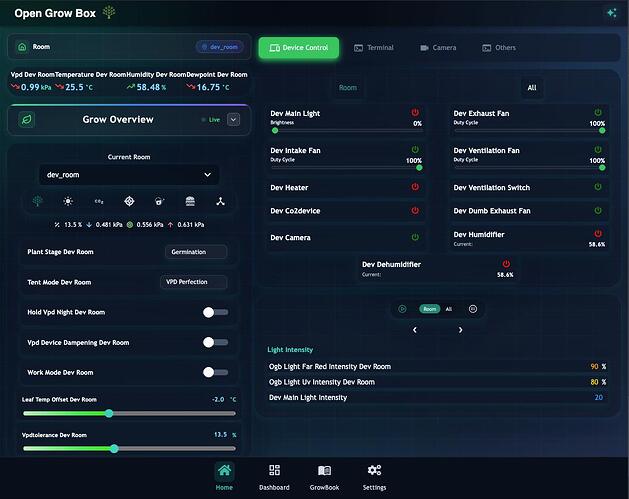Viewport: 629px width, 499px height.
Task: Select the three-node network icon in room toolbar
Action: pyautogui.click(x=220, y=201)
